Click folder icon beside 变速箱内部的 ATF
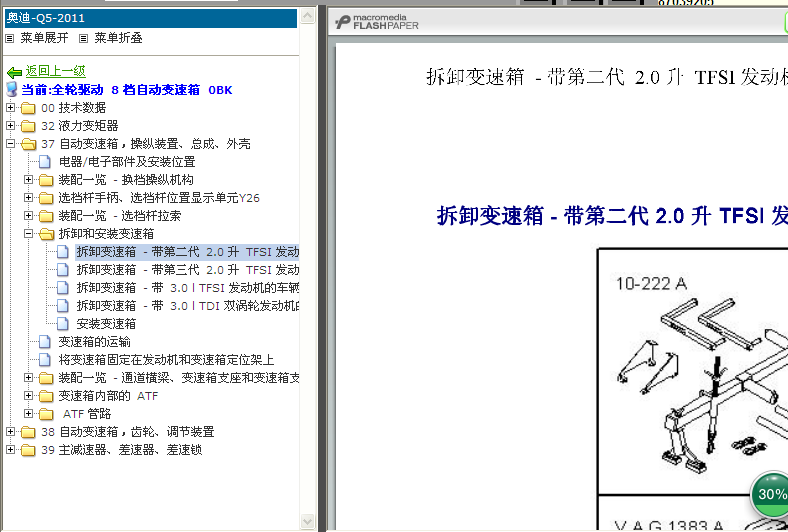 (46, 396)
